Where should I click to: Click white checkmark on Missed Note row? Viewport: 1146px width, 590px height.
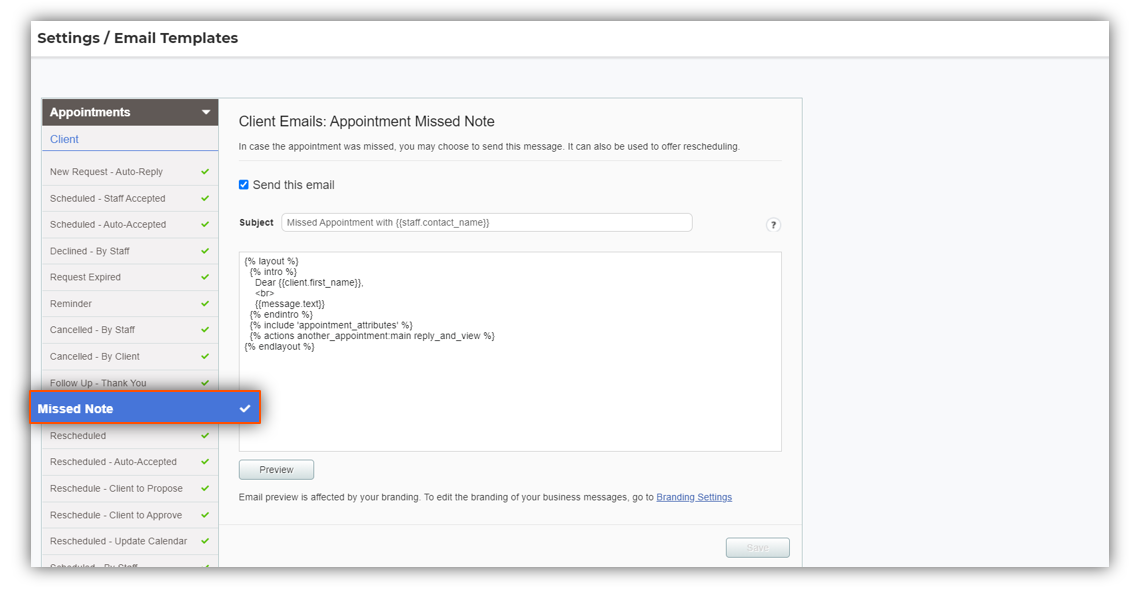(x=245, y=409)
